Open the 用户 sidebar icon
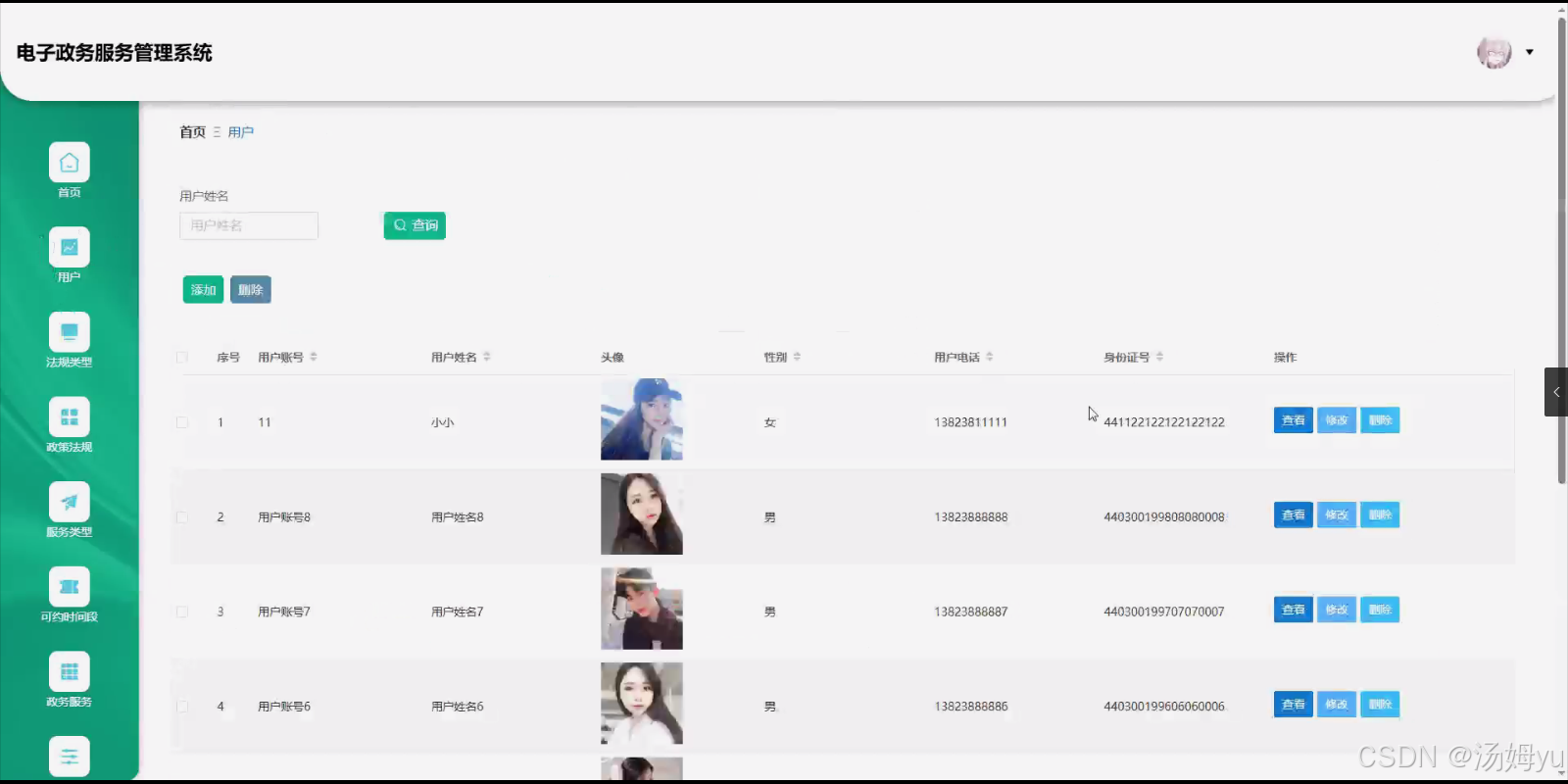The width and height of the screenshot is (1568, 784). (x=69, y=247)
